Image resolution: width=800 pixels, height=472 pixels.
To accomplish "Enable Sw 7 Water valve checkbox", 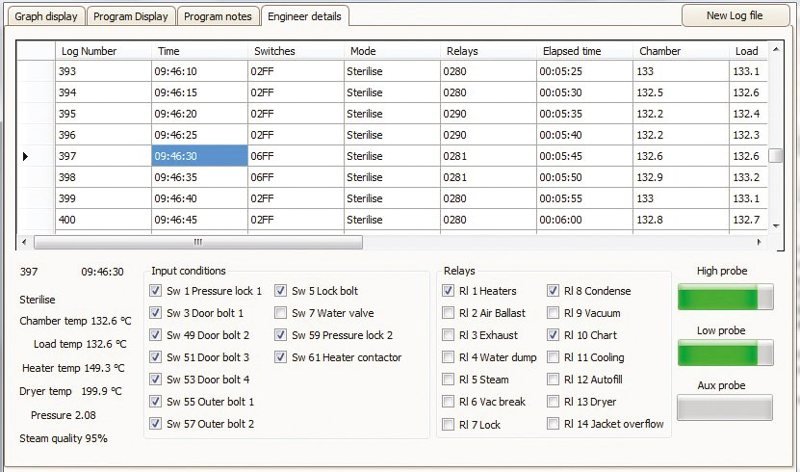I will [x=280, y=313].
